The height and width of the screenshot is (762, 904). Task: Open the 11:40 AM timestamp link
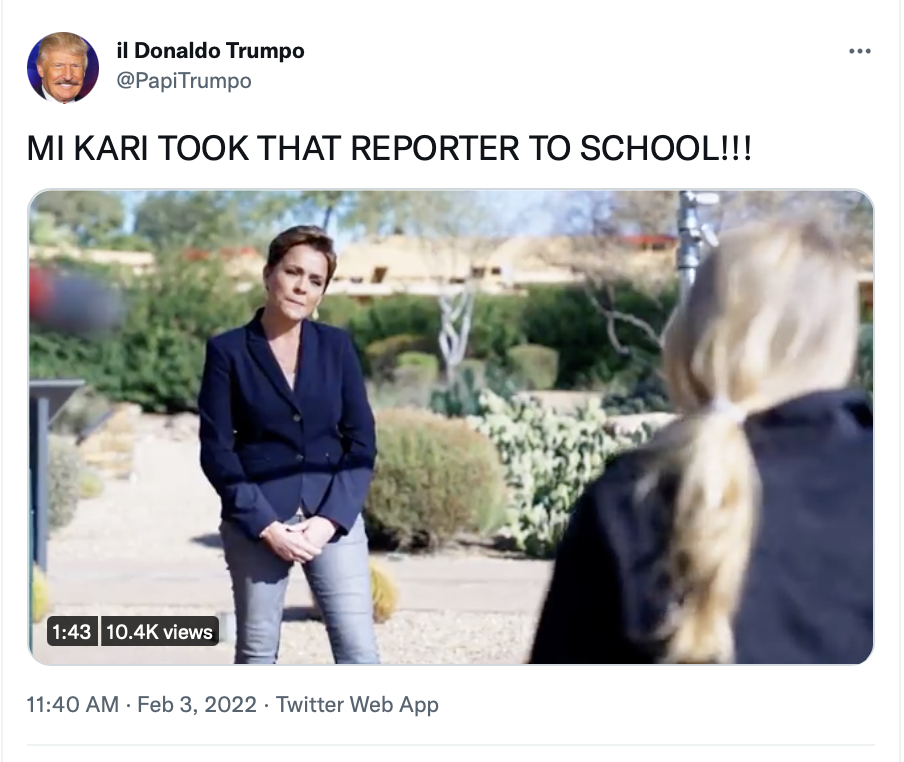tap(73, 704)
